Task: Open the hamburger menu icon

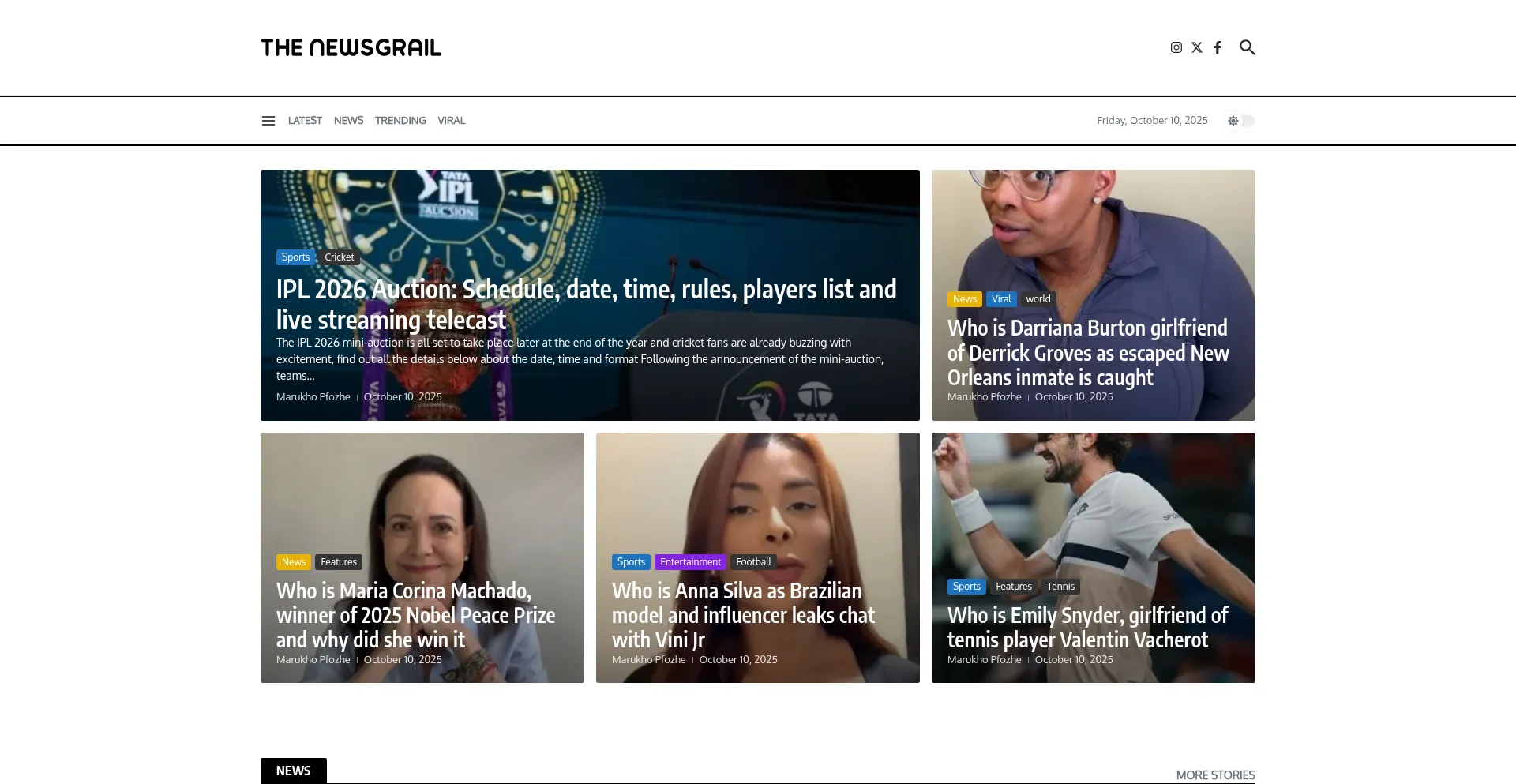Action: [268, 121]
